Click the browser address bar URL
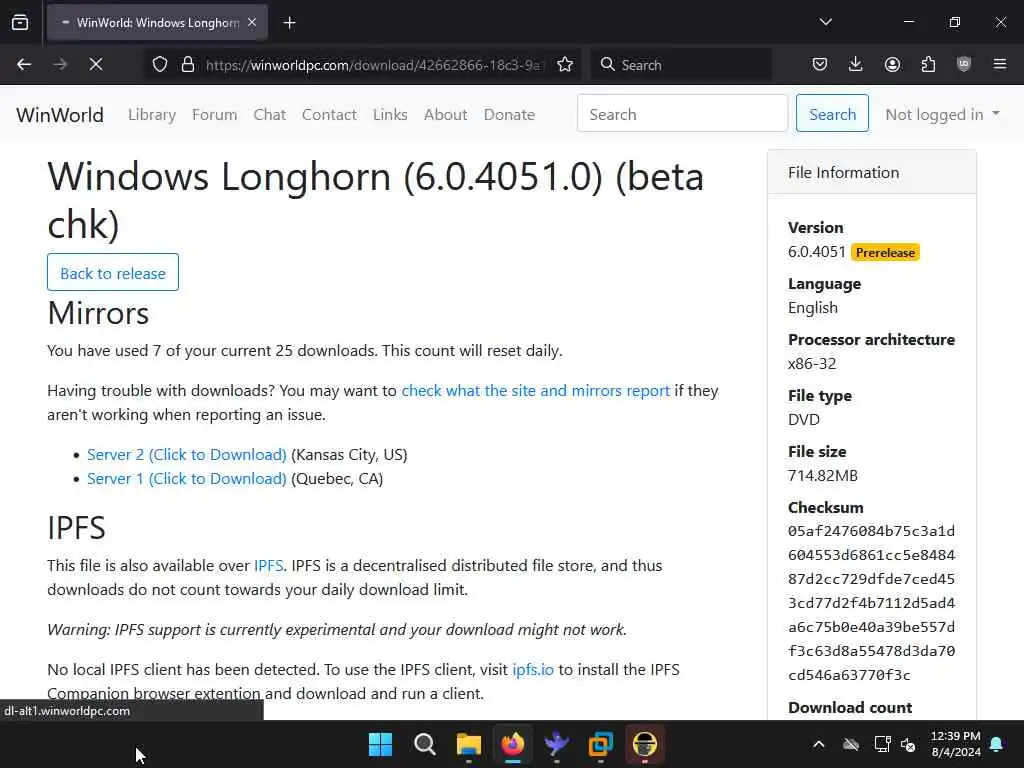 pos(374,65)
